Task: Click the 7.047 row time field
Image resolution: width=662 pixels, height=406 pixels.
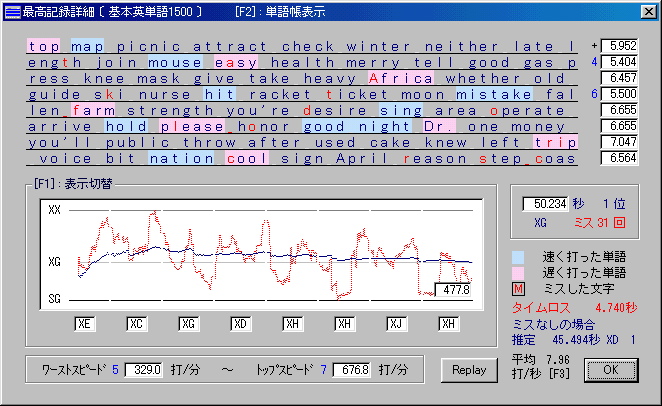Action: click(619, 142)
